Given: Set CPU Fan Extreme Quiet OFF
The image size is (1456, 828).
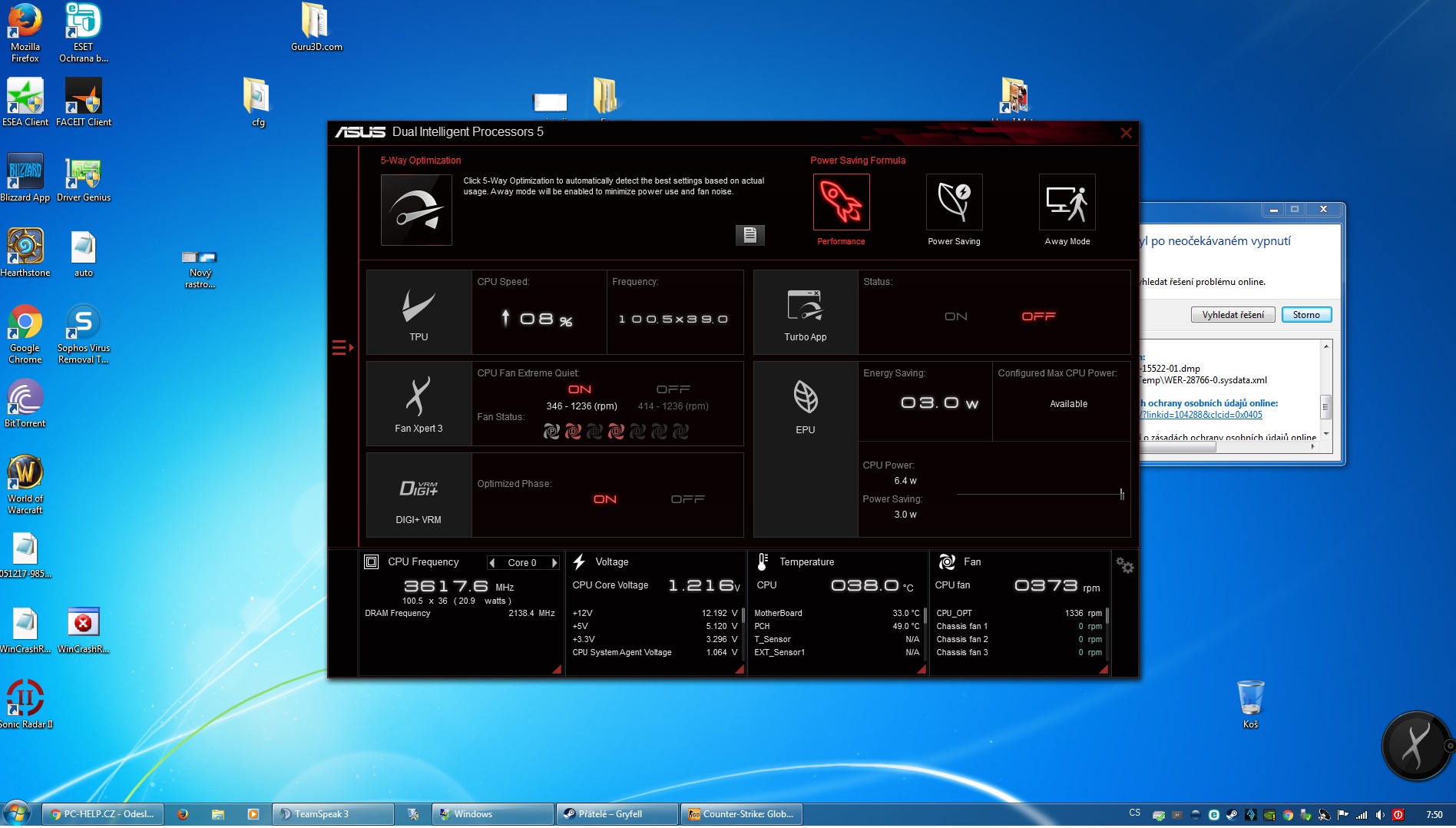Looking at the screenshot, I should click(673, 389).
